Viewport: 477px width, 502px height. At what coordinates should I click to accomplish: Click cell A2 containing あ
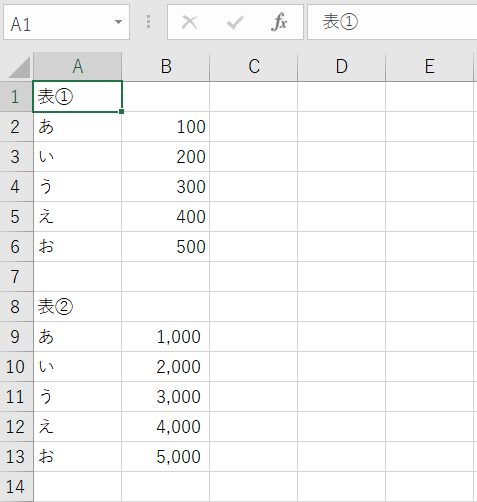[78, 127]
